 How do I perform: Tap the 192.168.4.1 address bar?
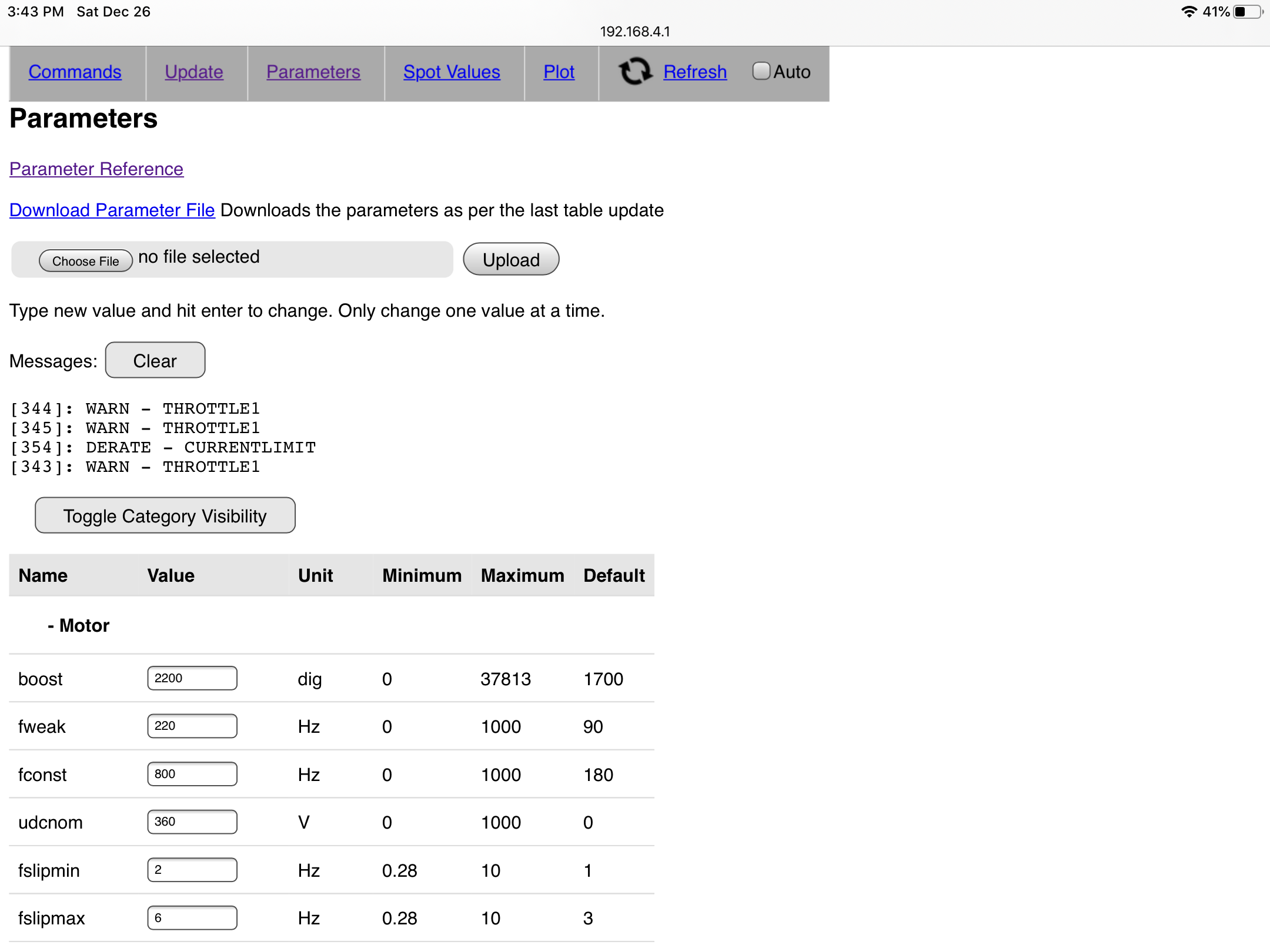click(635, 32)
